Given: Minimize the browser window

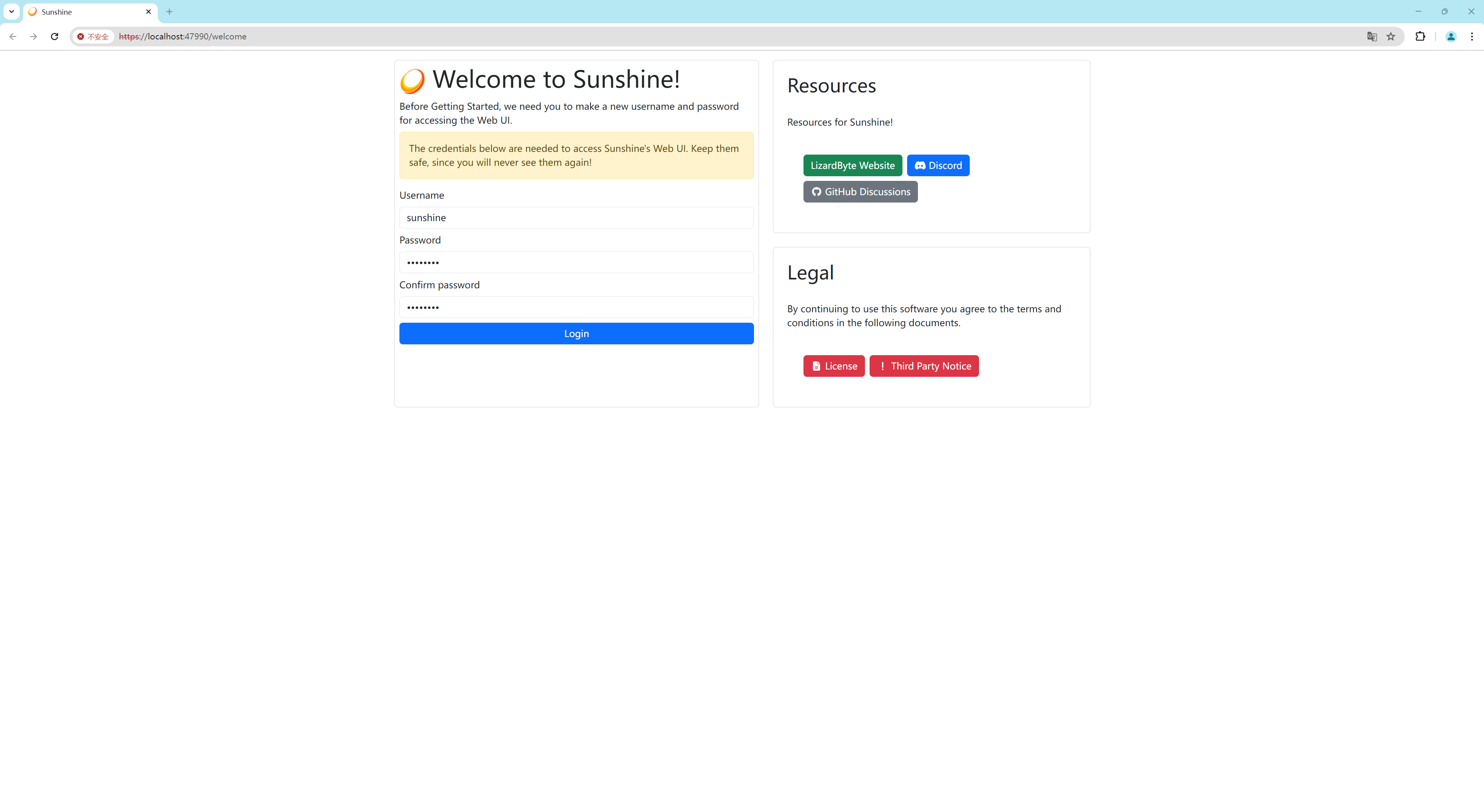Looking at the screenshot, I should pyautogui.click(x=1418, y=12).
